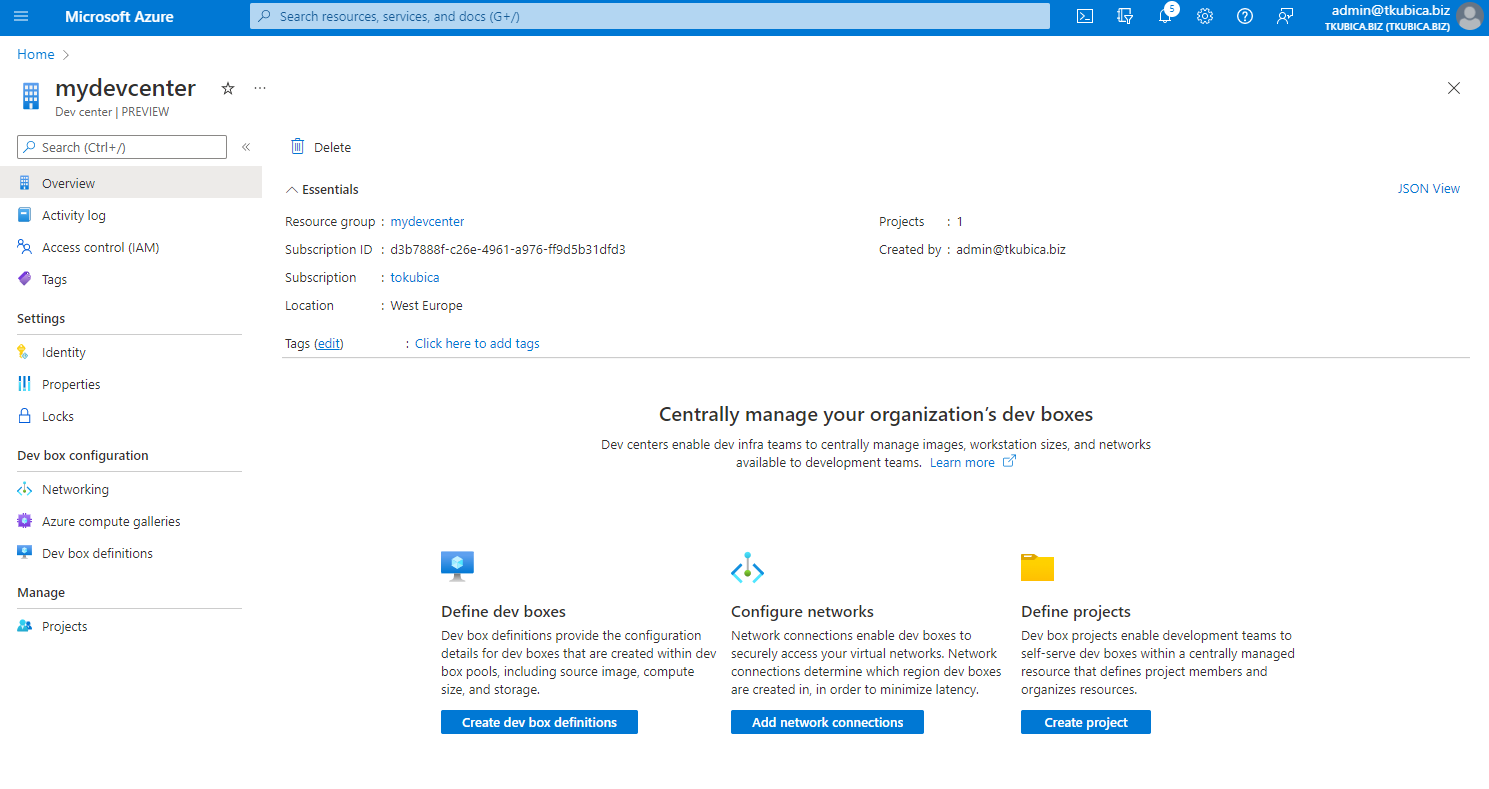This screenshot has width=1489, height=789.
Task: Click the Create project button
Action: click(1086, 722)
